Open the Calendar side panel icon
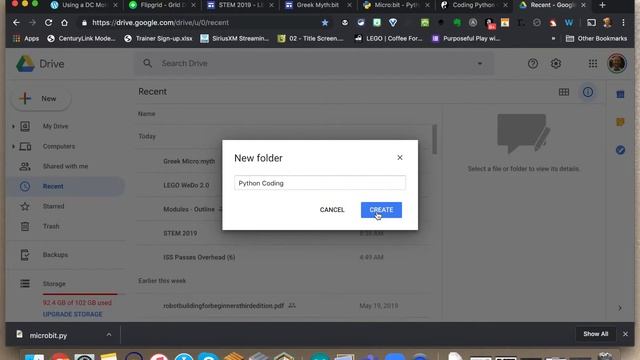This screenshot has height=360, width=640. coord(620,94)
